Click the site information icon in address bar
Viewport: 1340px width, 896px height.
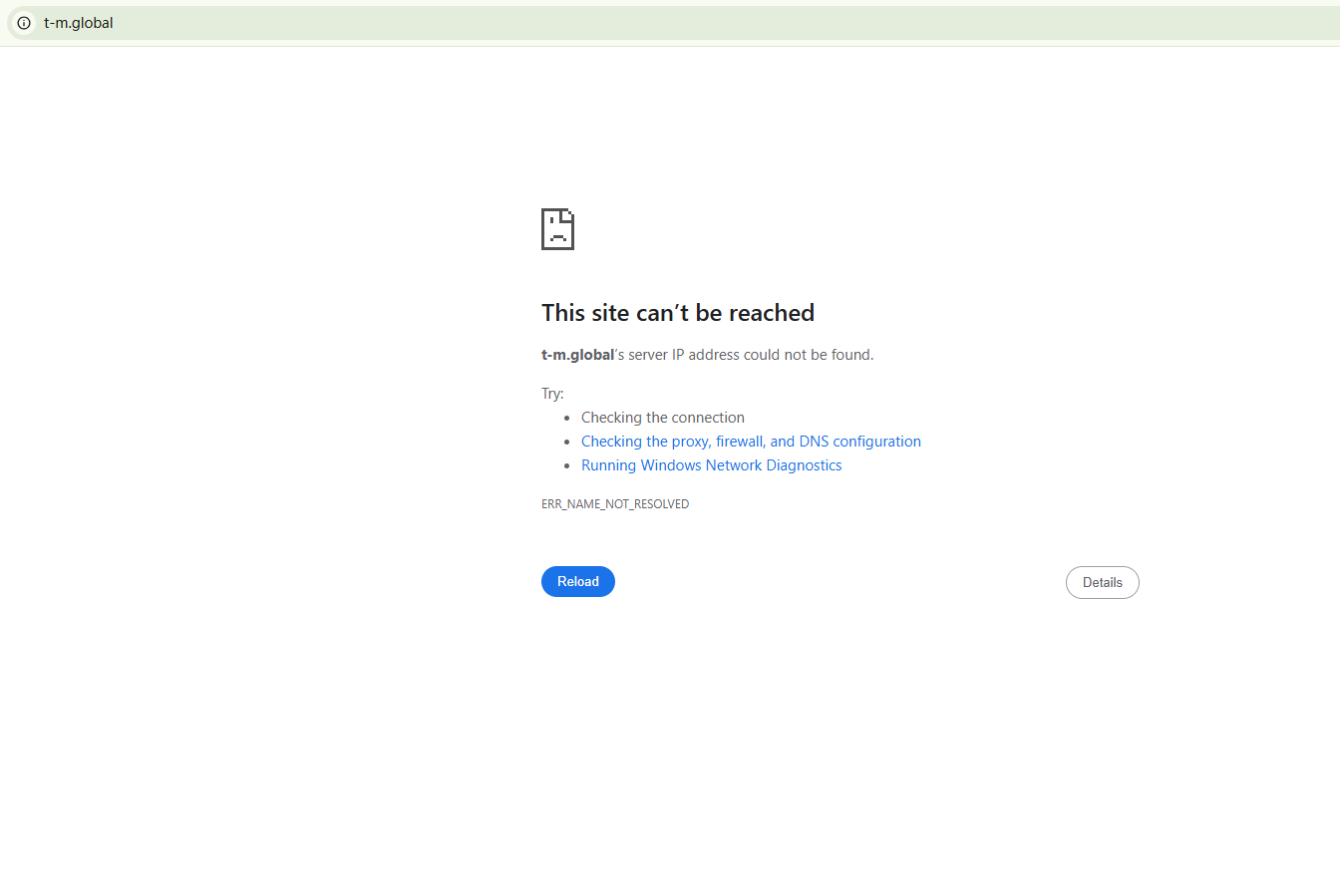tap(24, 23)
